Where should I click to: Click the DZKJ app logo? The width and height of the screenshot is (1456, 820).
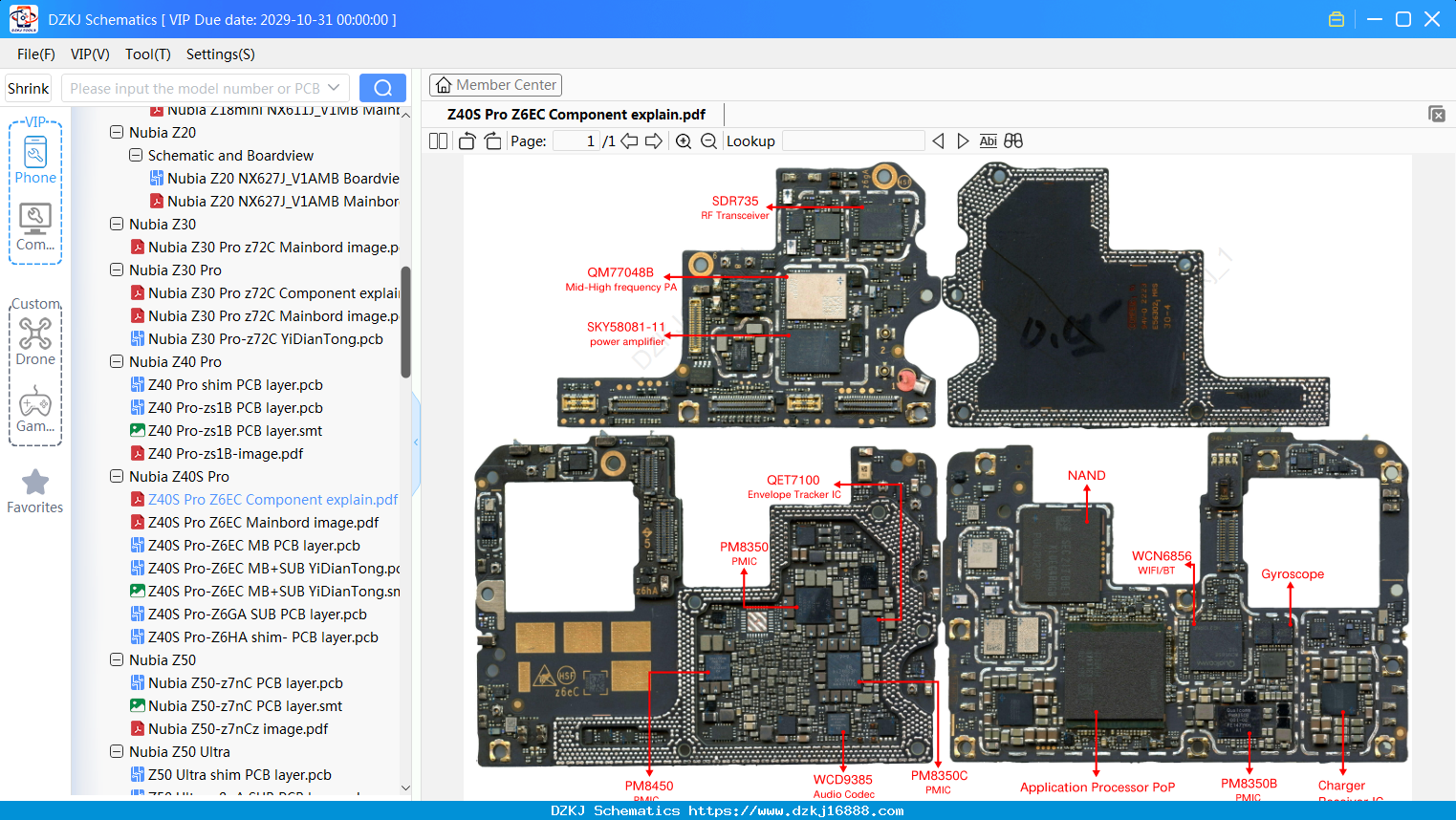click(23, 19)
